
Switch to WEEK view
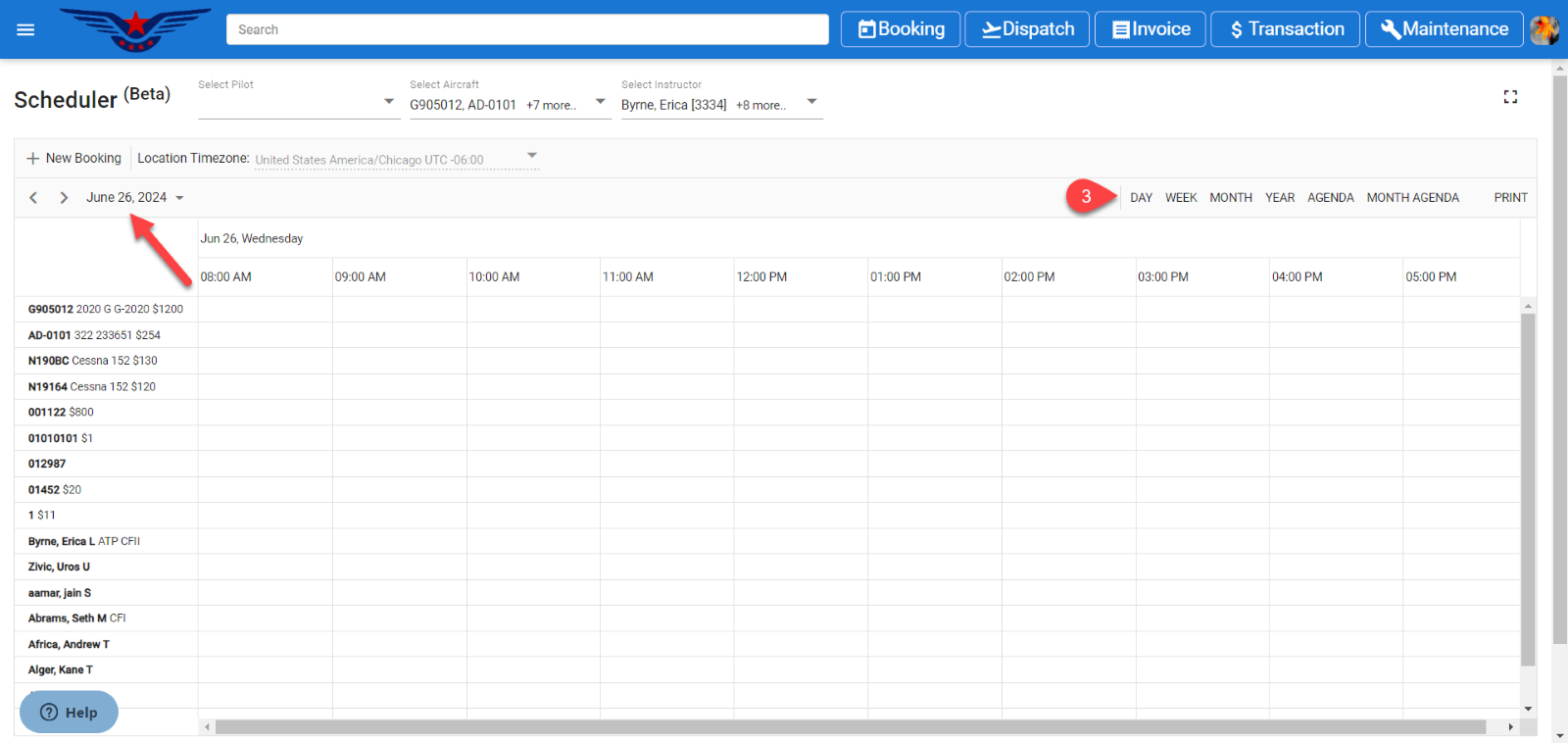click(1180, 198)
